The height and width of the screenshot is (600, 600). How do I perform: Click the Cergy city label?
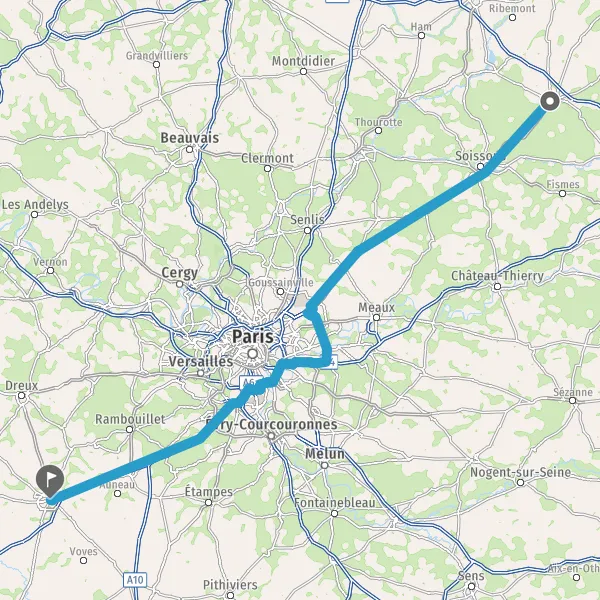pyautogui.click(x=179, y=273)
